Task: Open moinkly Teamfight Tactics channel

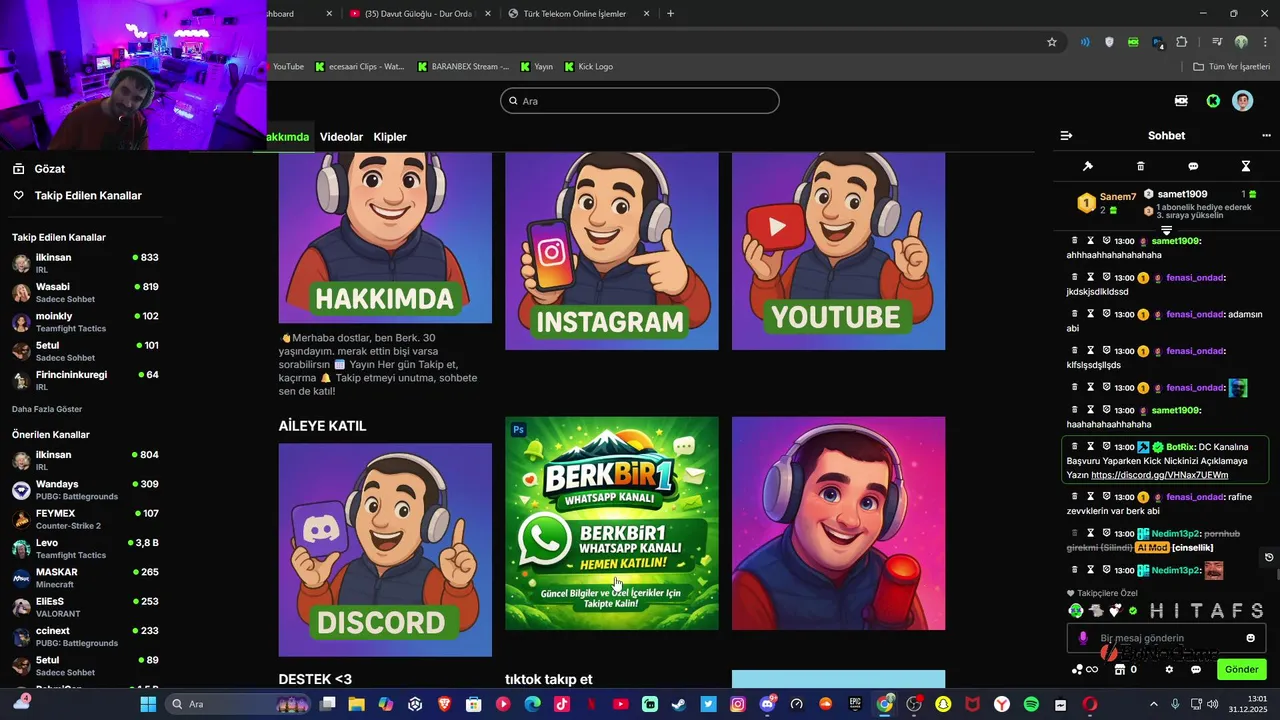Action: pos(85,321)
